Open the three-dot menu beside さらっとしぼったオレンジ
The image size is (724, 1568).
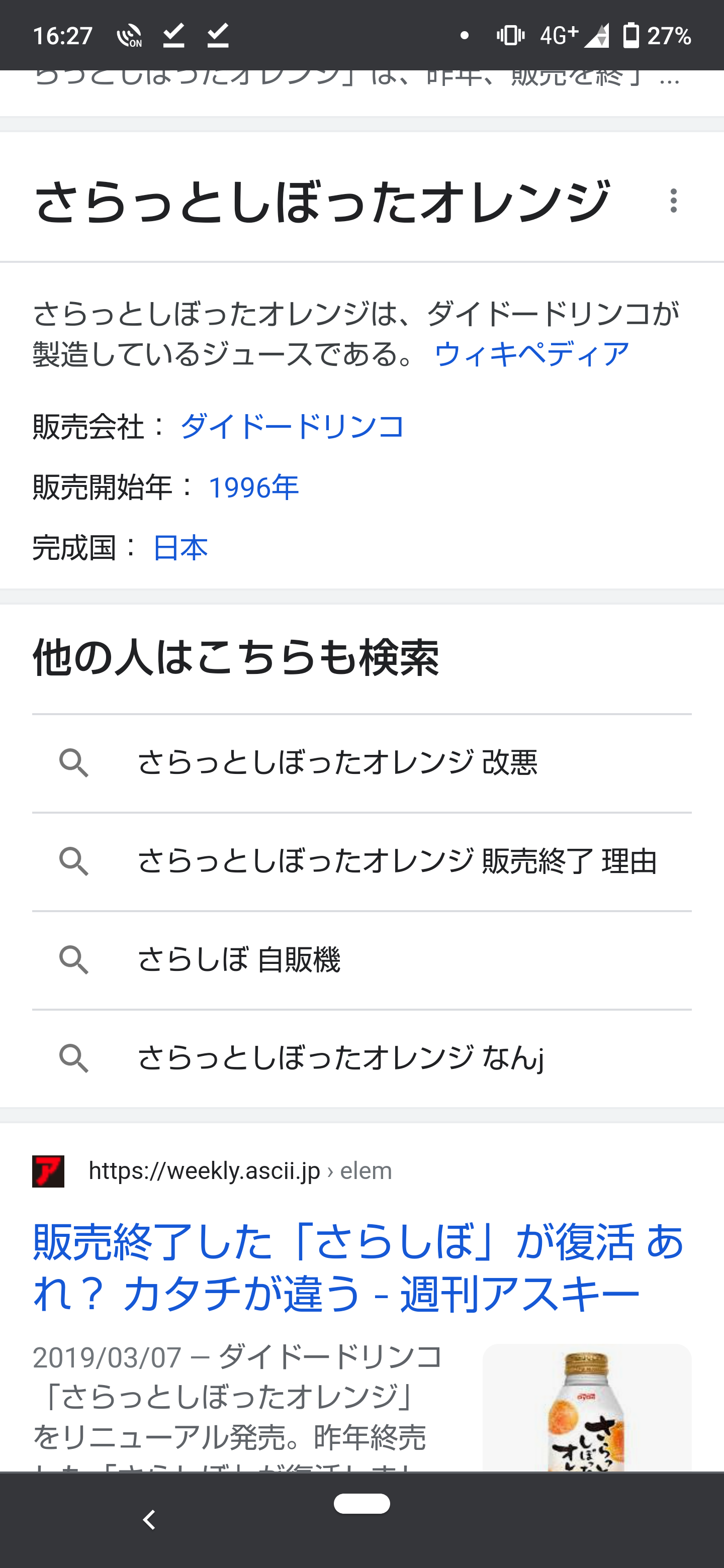[x=673, y=200]
